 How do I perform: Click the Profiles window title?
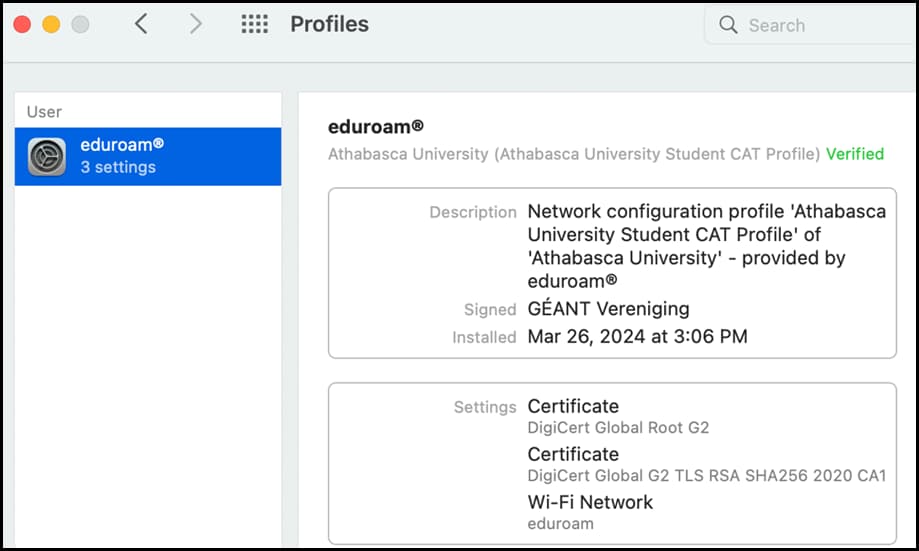[x=329, y=24]
